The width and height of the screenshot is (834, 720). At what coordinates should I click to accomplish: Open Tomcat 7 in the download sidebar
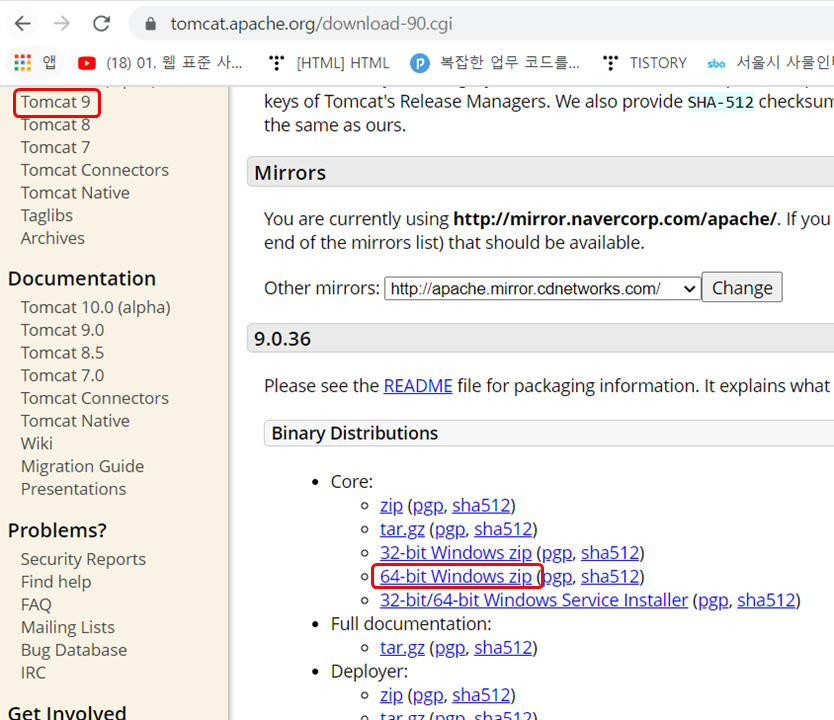tap(55, 147)
